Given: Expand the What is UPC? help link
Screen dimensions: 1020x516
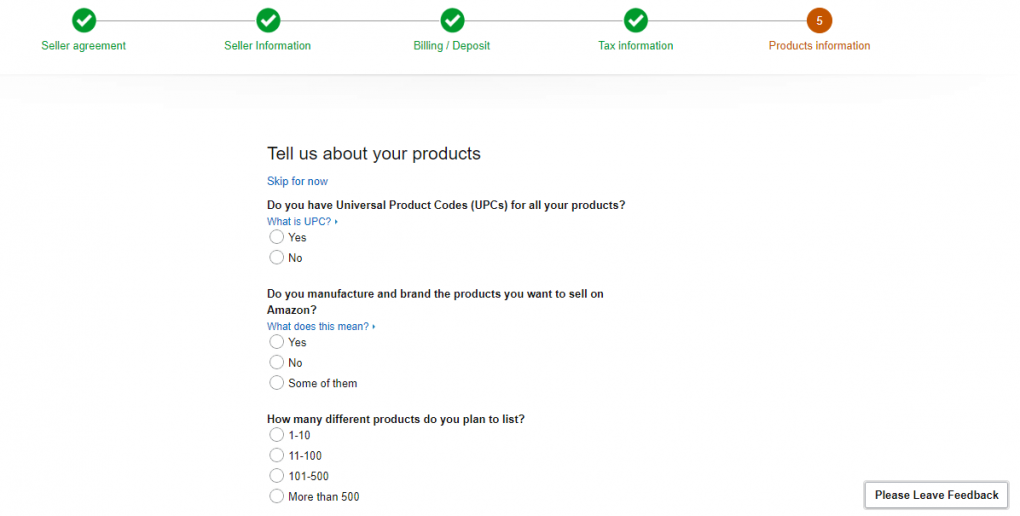Looking at the screenshot, I should point(301,222).
